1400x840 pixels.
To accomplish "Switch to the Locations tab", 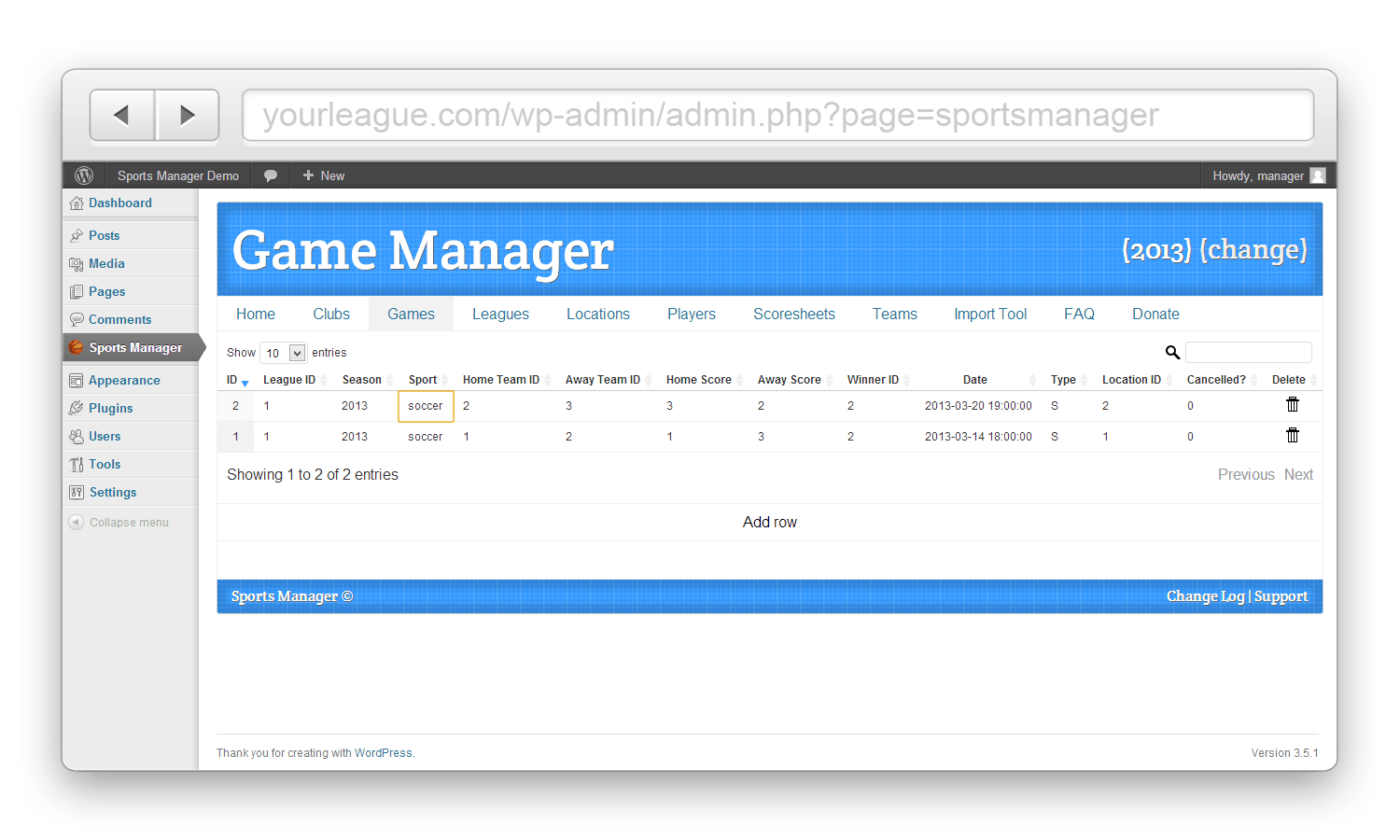I will pyautogui.click(x=598, y=314).
